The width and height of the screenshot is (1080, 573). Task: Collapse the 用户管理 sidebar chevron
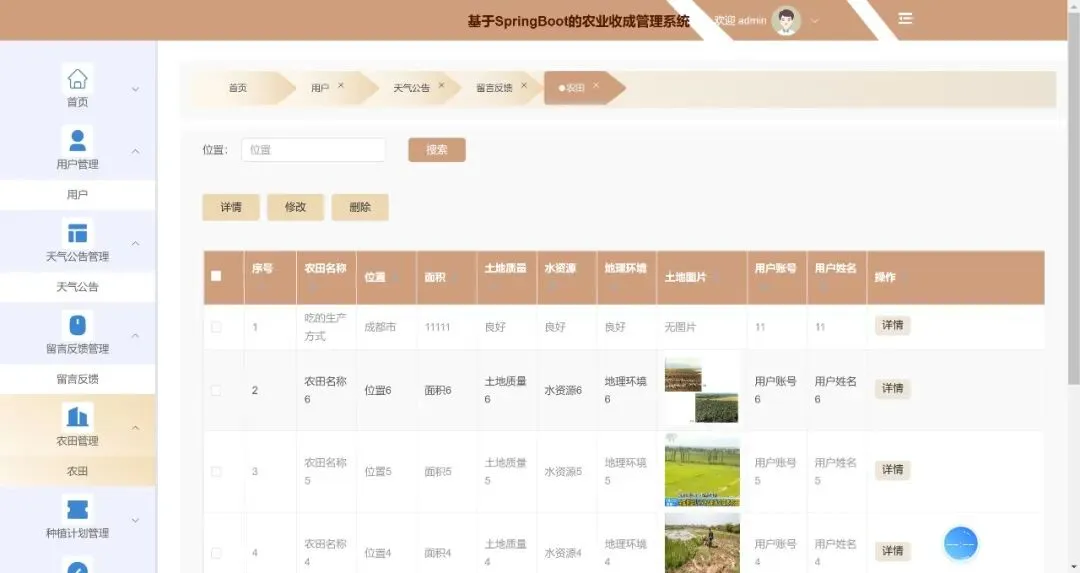tap(136, 151)
